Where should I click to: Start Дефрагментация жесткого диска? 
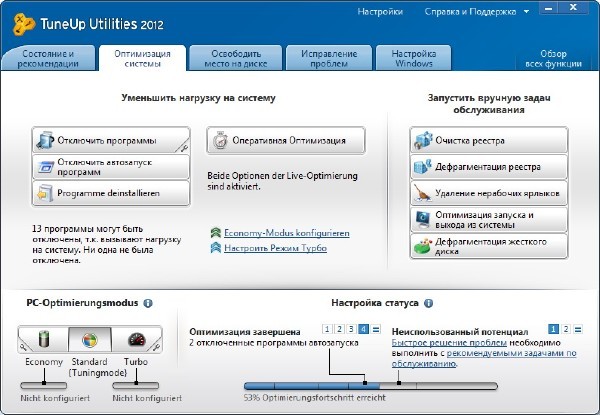pyautogui.click(x=489, y=246)
